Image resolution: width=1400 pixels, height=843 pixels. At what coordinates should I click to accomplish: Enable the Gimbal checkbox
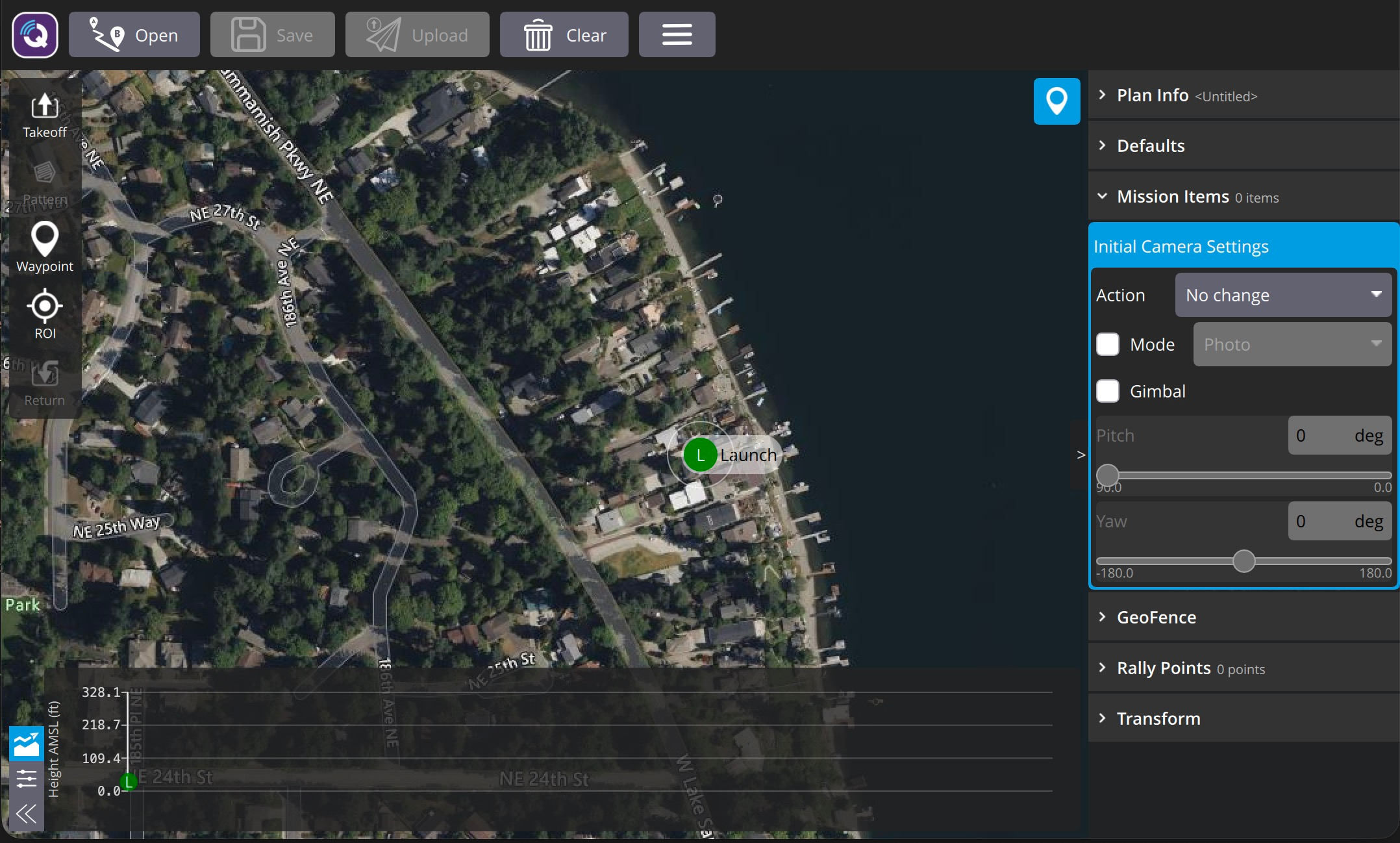click(1108, 391)
